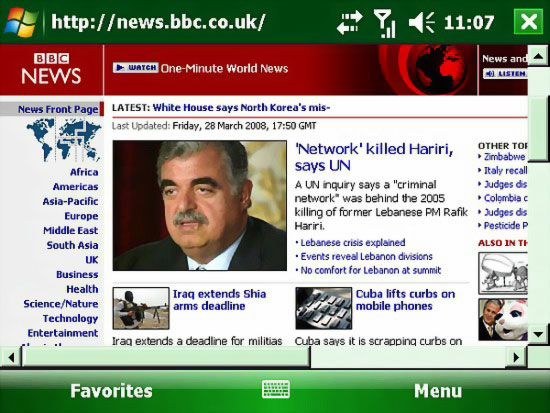Open the signal strength antenna icon

coord(385,23)
